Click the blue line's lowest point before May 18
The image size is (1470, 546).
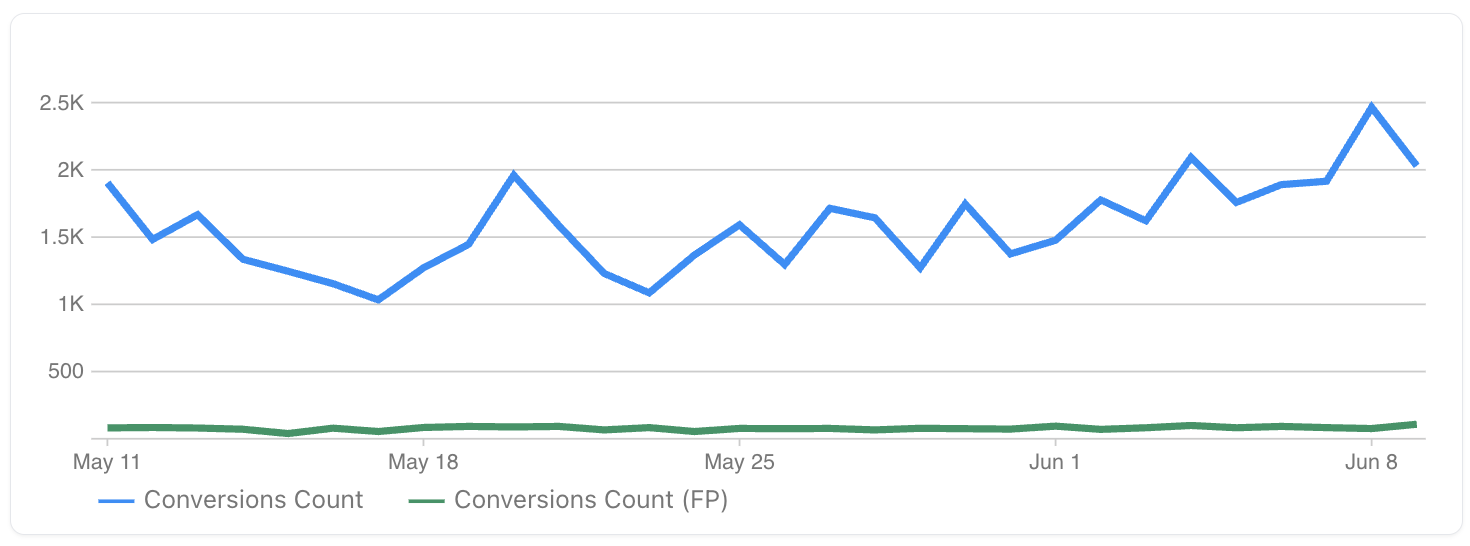point(378,299)
